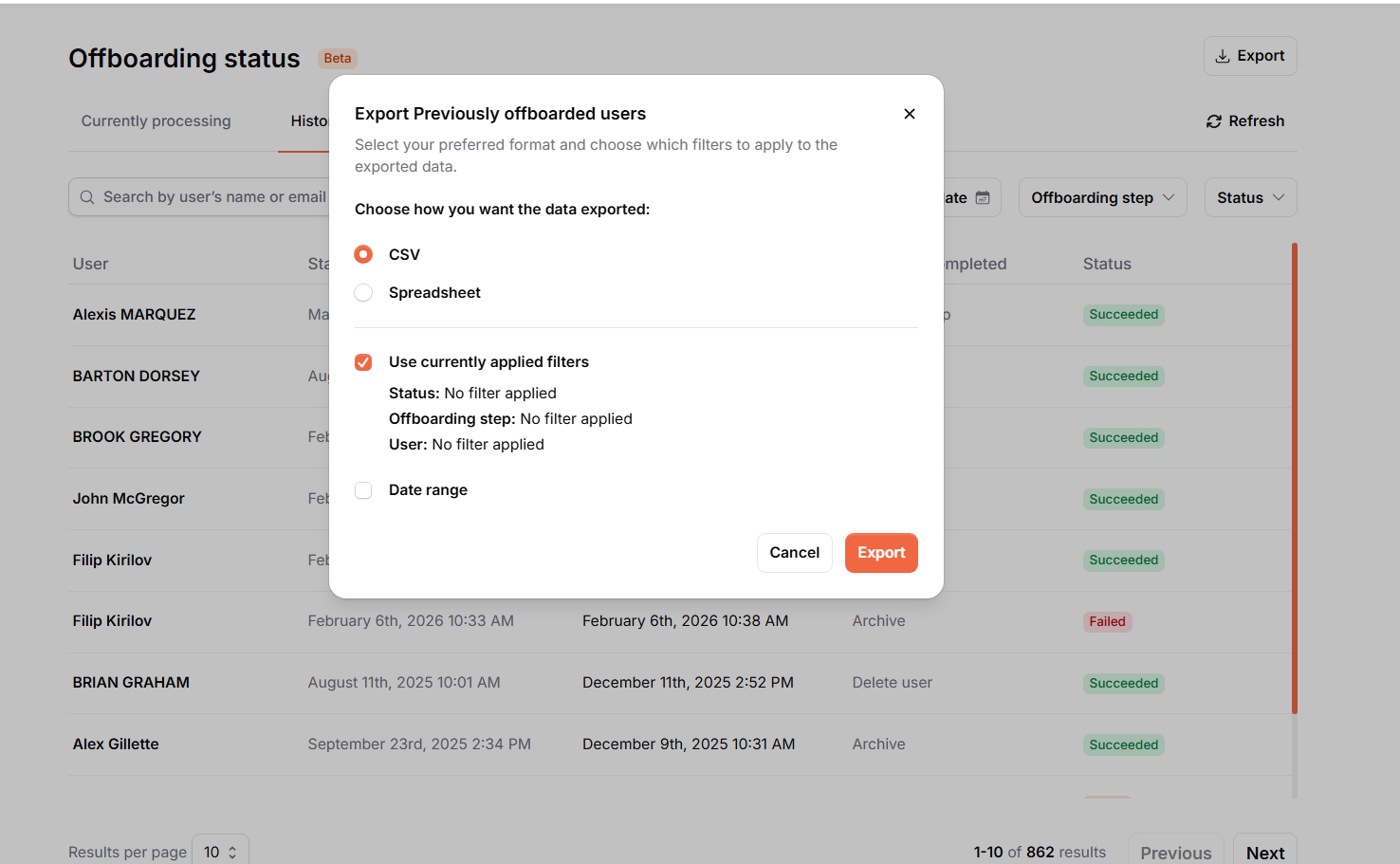Screen dimensions: 1400x864
Task: Open the Offboarding step filter dropdown
Action: coord(1102,197)
